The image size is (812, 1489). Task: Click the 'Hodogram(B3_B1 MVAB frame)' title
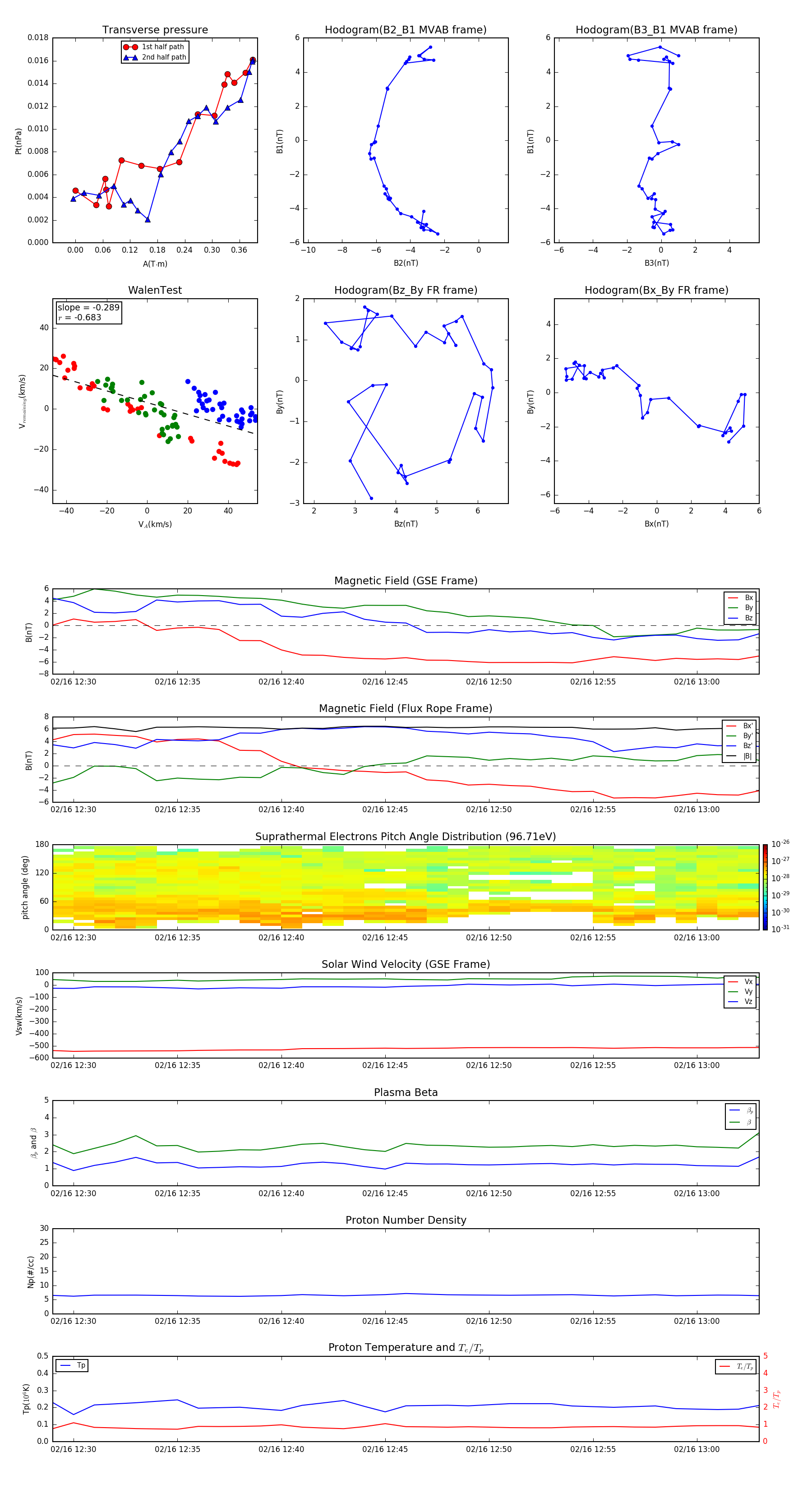(656, 30)
